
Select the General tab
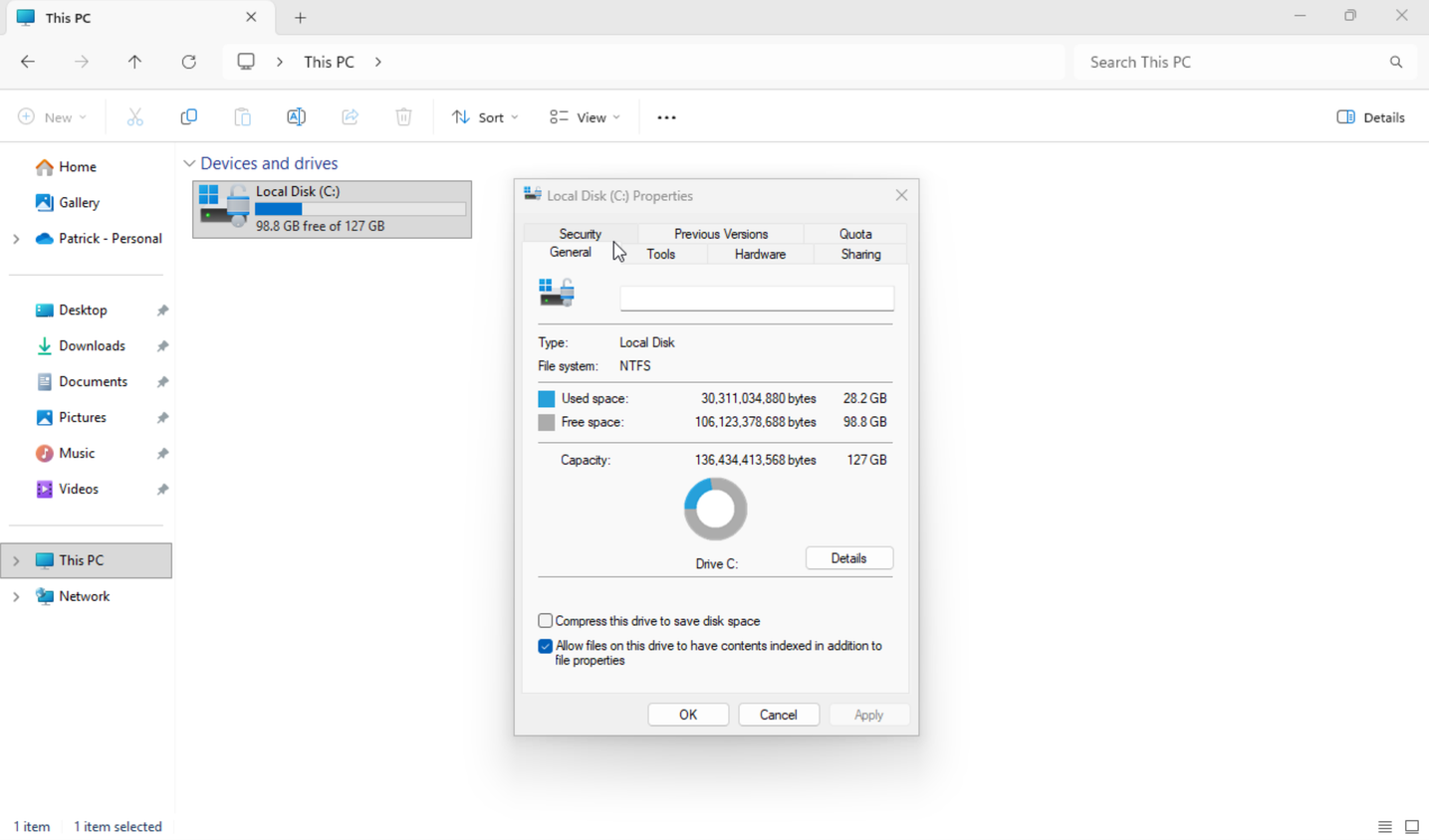(571, 253)
